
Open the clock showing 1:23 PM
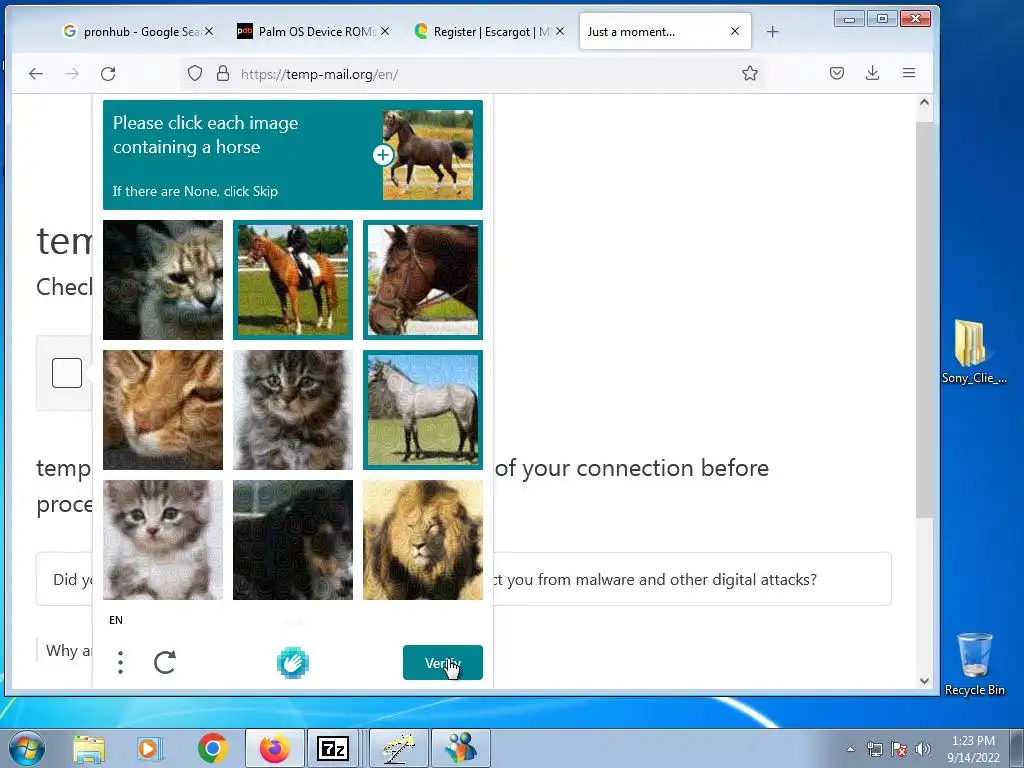pos(973,749)
